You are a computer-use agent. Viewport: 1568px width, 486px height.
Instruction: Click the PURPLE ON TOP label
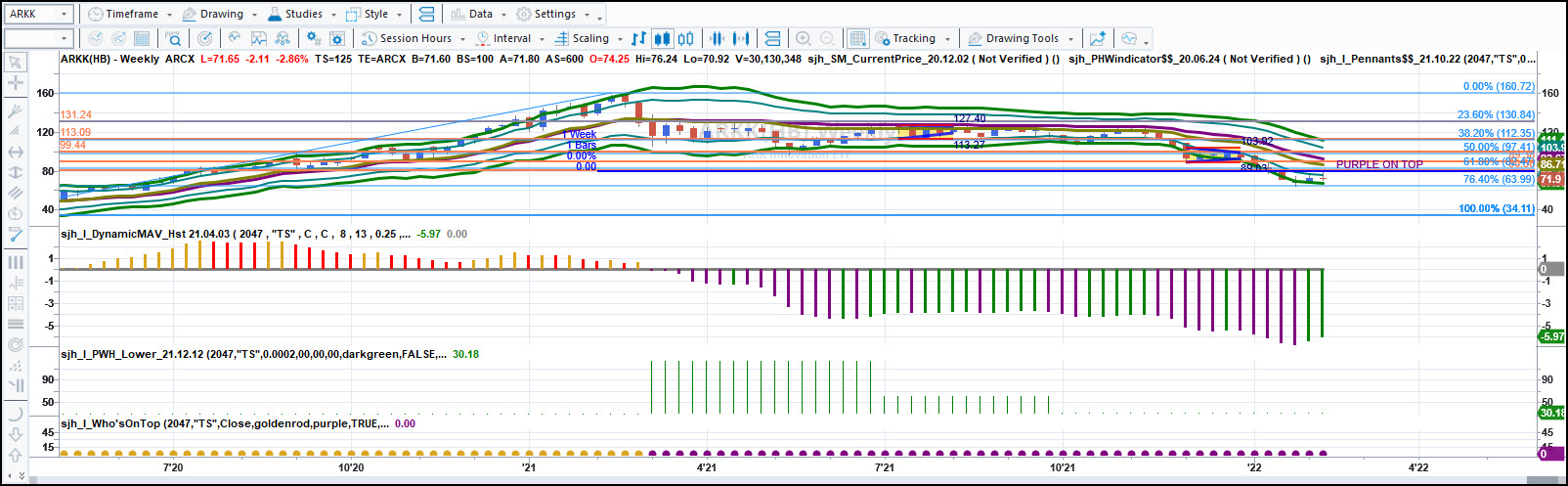tap(1379, 164)
